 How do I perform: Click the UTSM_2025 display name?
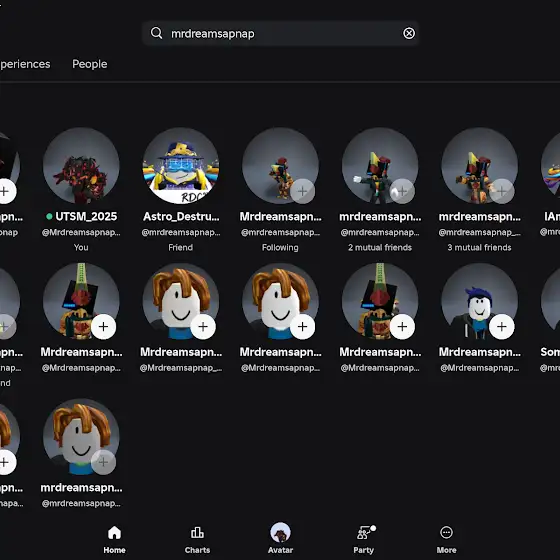tap(86, 216)
